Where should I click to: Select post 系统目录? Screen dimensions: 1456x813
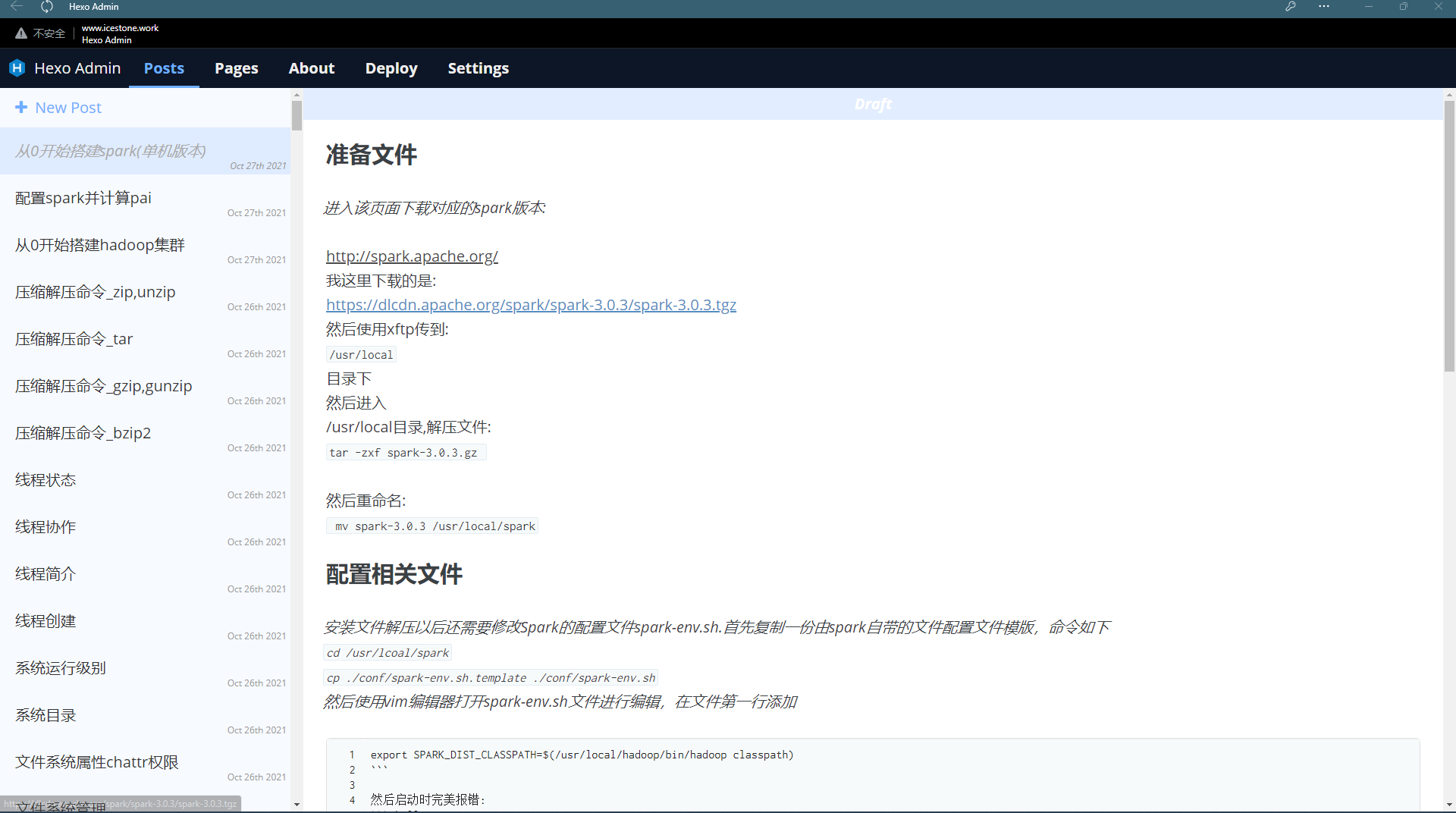[x=145, y=715]
